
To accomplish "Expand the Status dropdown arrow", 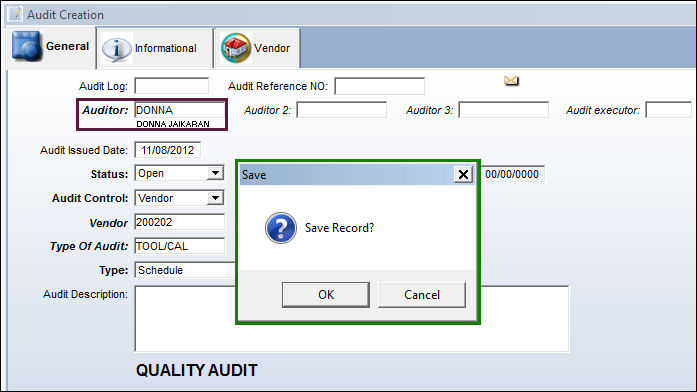I will pos(215,173).
